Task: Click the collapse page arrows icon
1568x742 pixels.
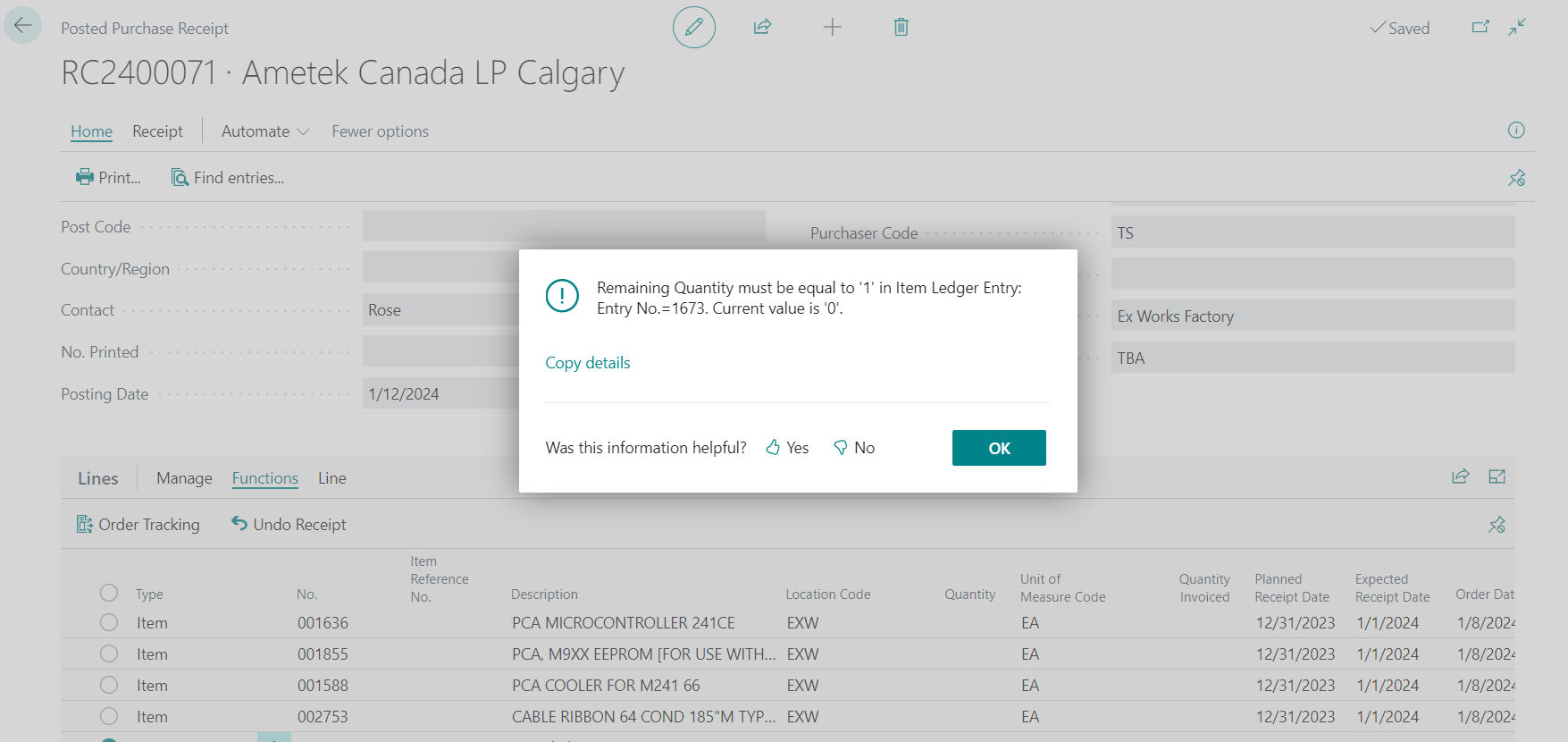Action: click(x=1517, y=27)
